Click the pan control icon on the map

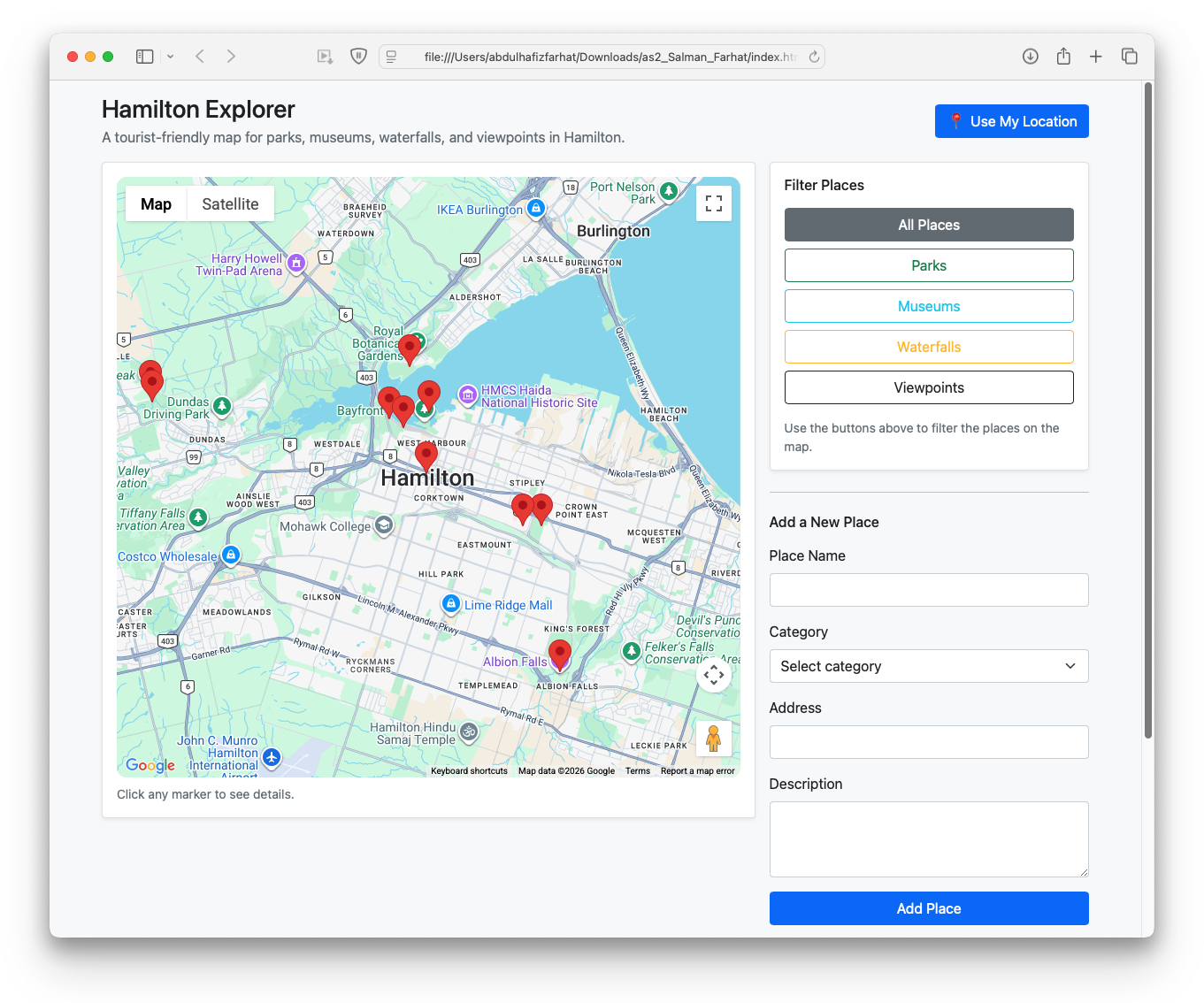pyautogui.click(x=714, y=675)
